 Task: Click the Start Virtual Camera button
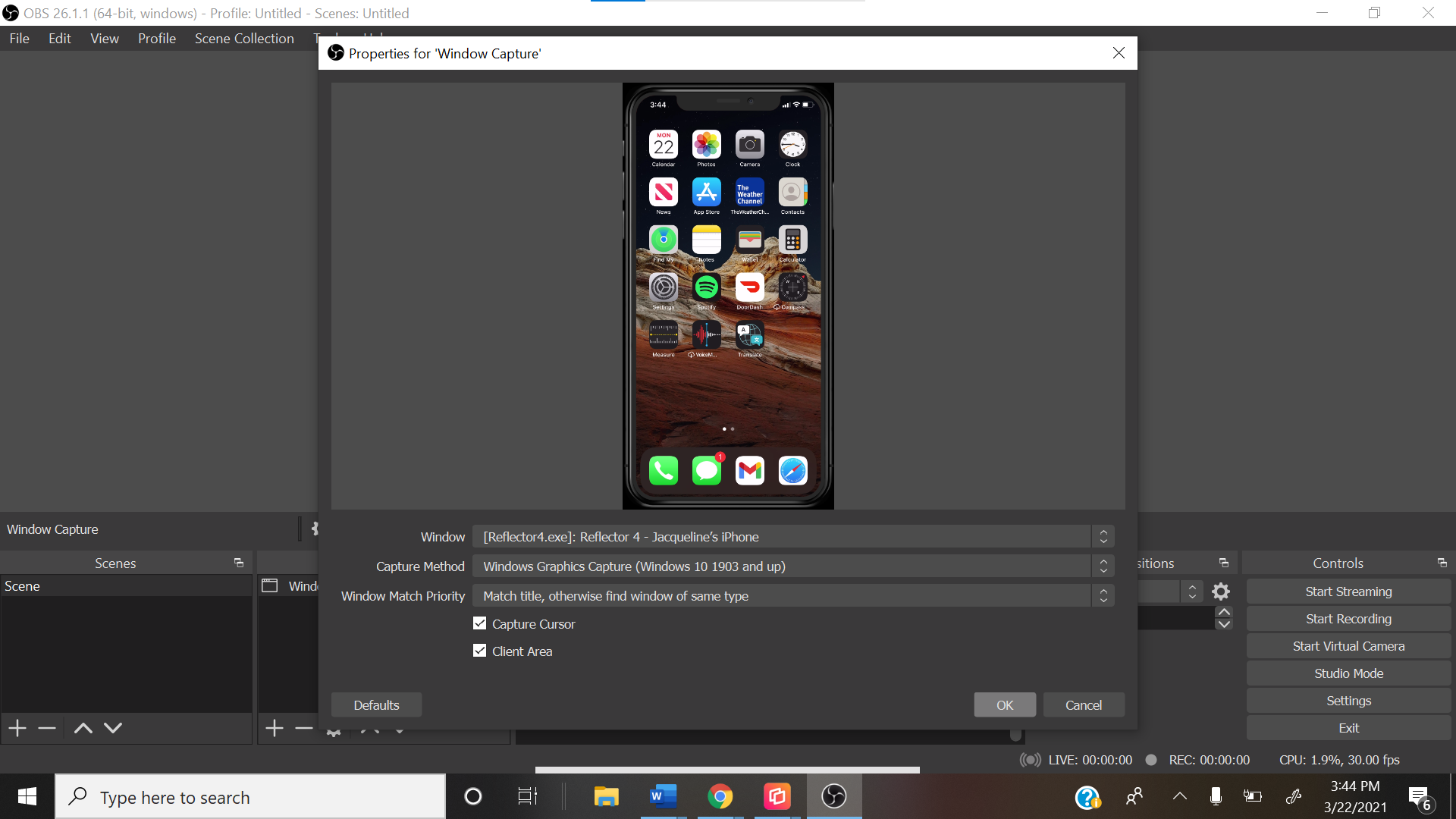coord(1348,645)
